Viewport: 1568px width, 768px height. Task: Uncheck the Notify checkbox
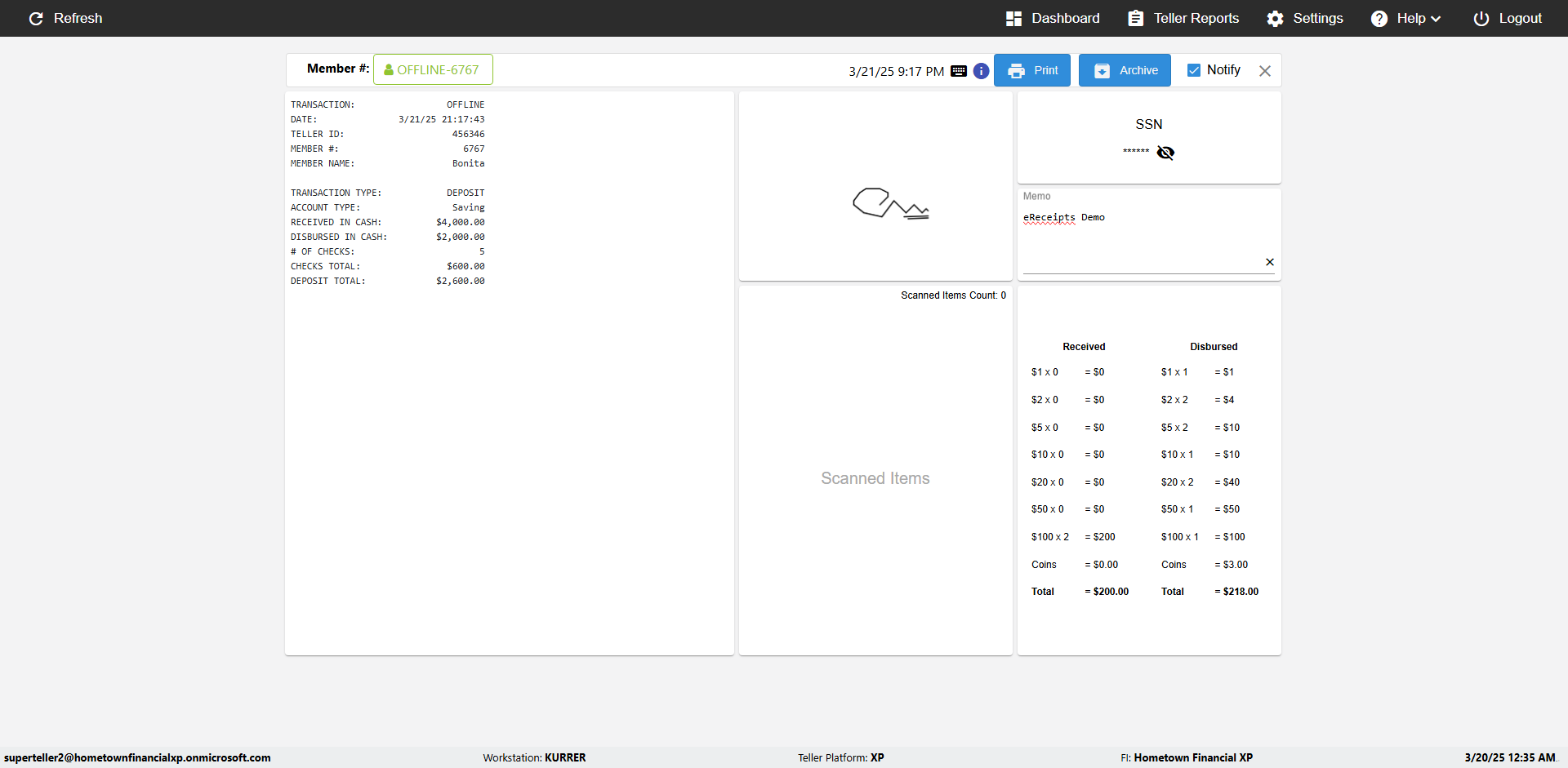tap(1194, 70)
